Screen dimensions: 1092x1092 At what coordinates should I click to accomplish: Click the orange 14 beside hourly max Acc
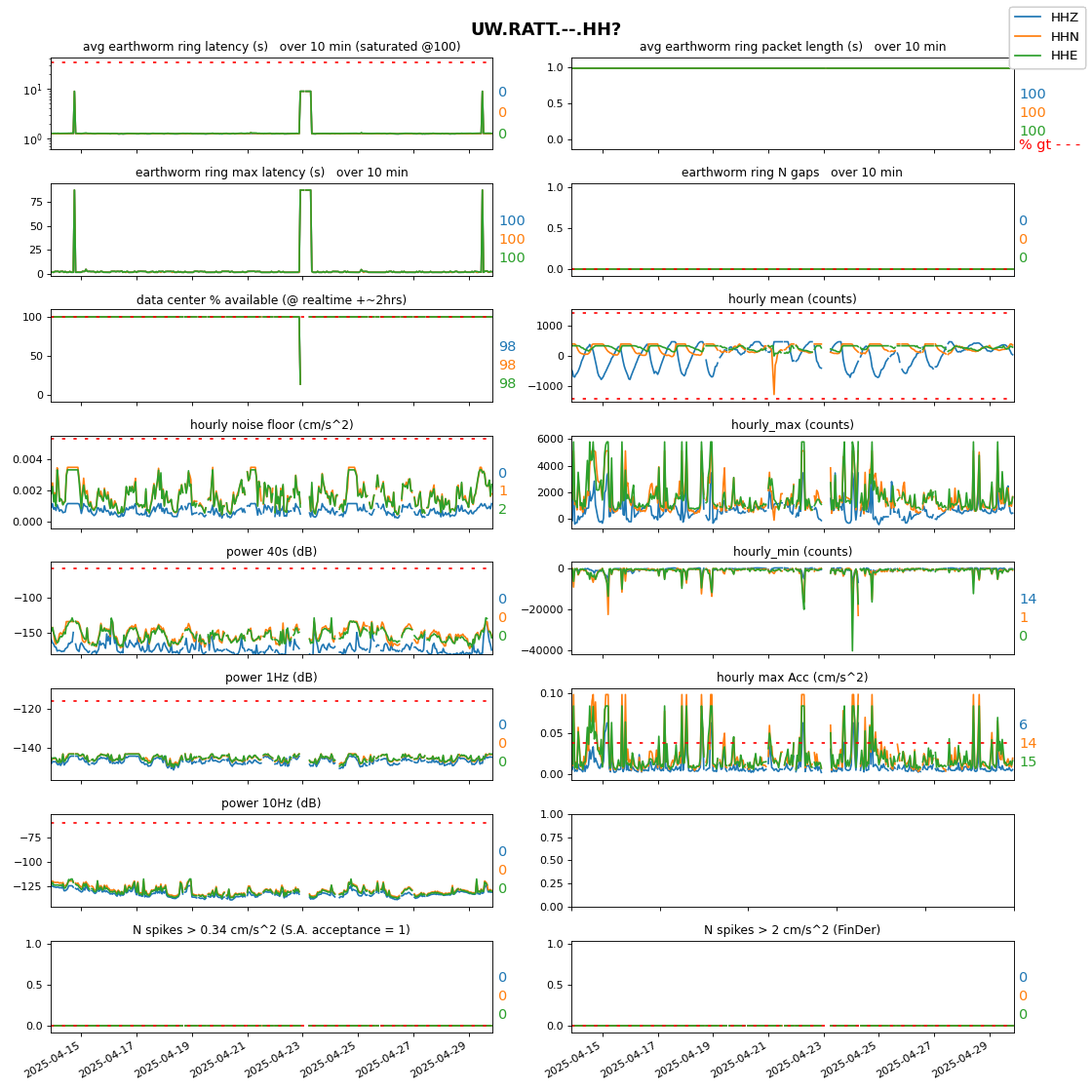point(1028,744)
